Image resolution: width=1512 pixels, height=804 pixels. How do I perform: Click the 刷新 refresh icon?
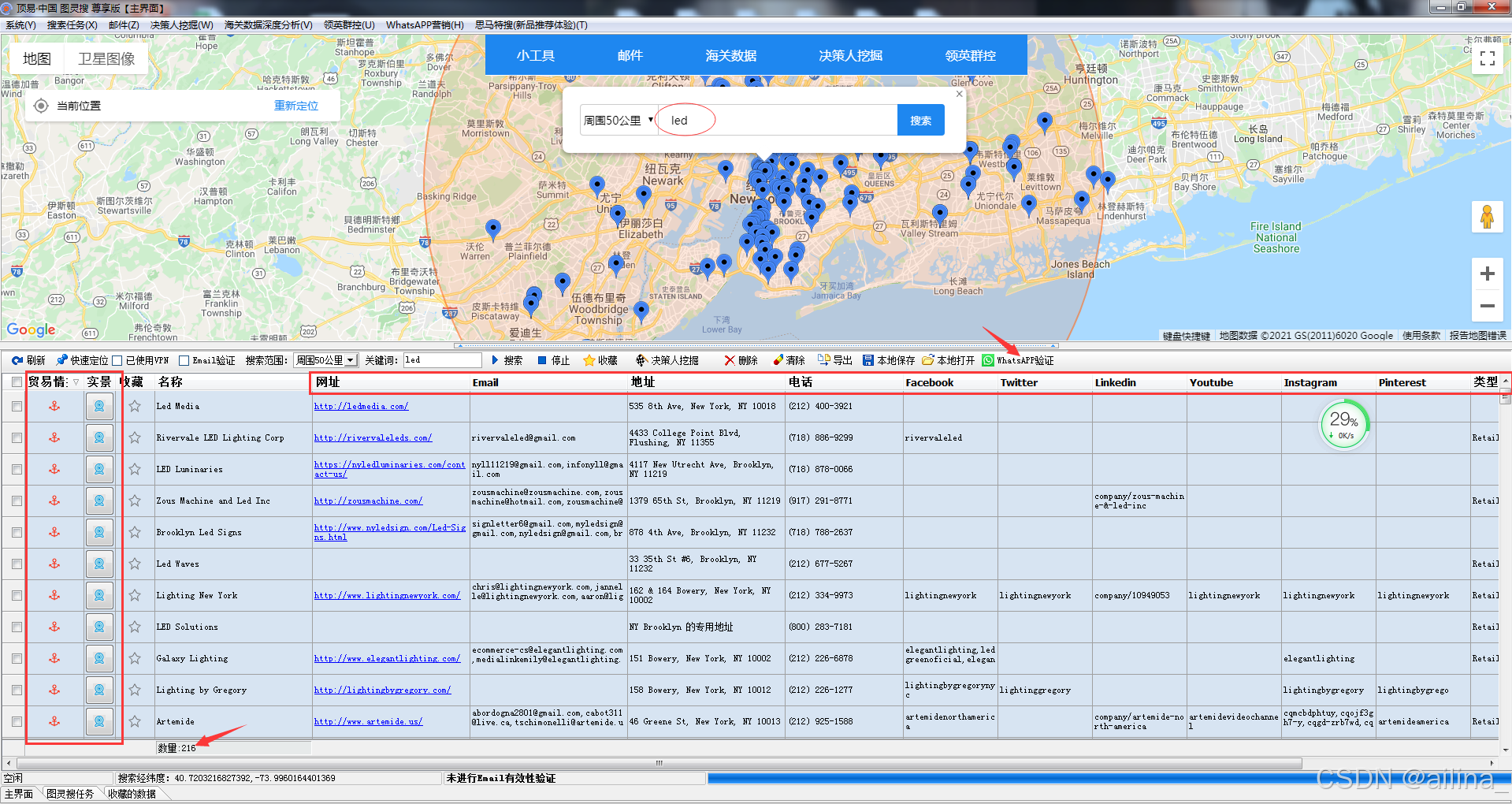pos(17,360)
